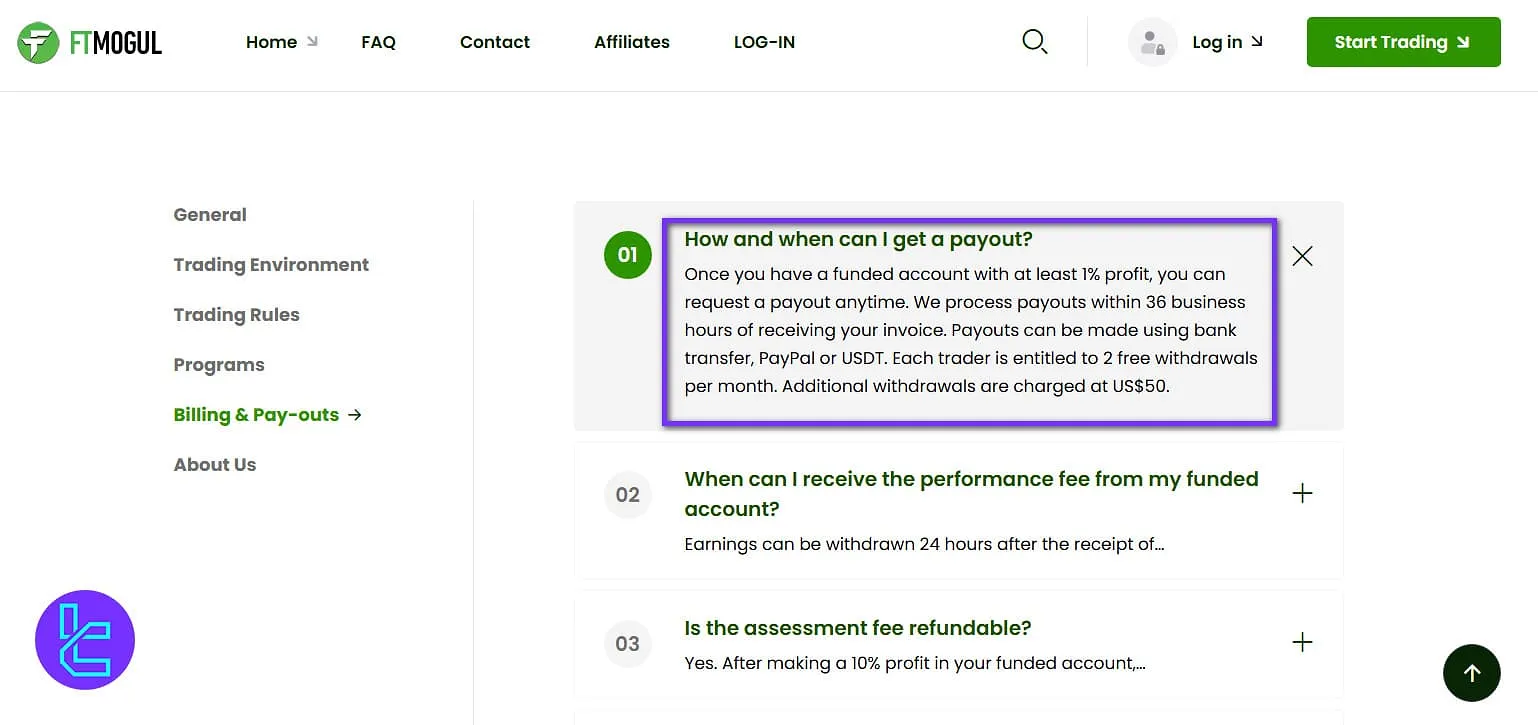1538x725 pixels.
Task: Open the FAQ menu item
Action: 378,42
